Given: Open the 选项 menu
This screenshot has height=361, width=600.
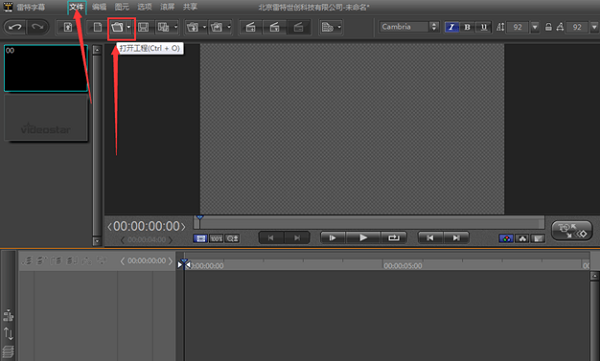Looking at the screenshot, I should [x=145, y=7].
